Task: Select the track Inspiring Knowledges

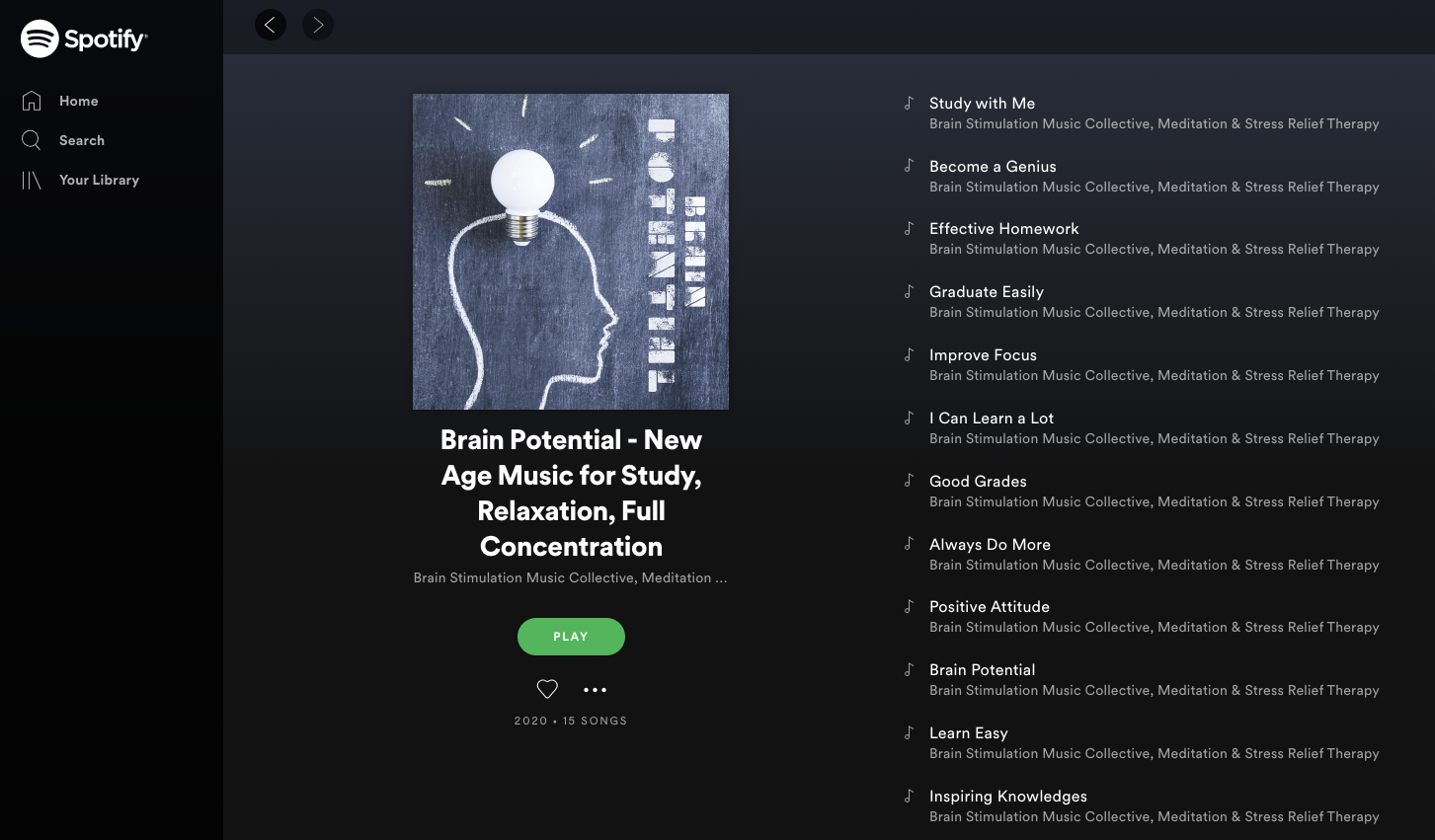Action: tap(1007, 796)
